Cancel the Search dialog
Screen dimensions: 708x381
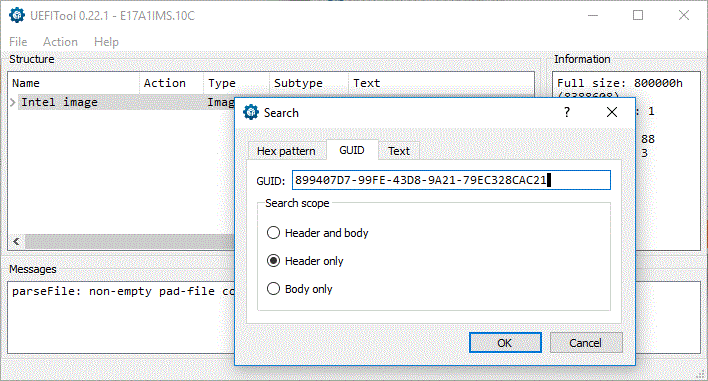point(586,343)
